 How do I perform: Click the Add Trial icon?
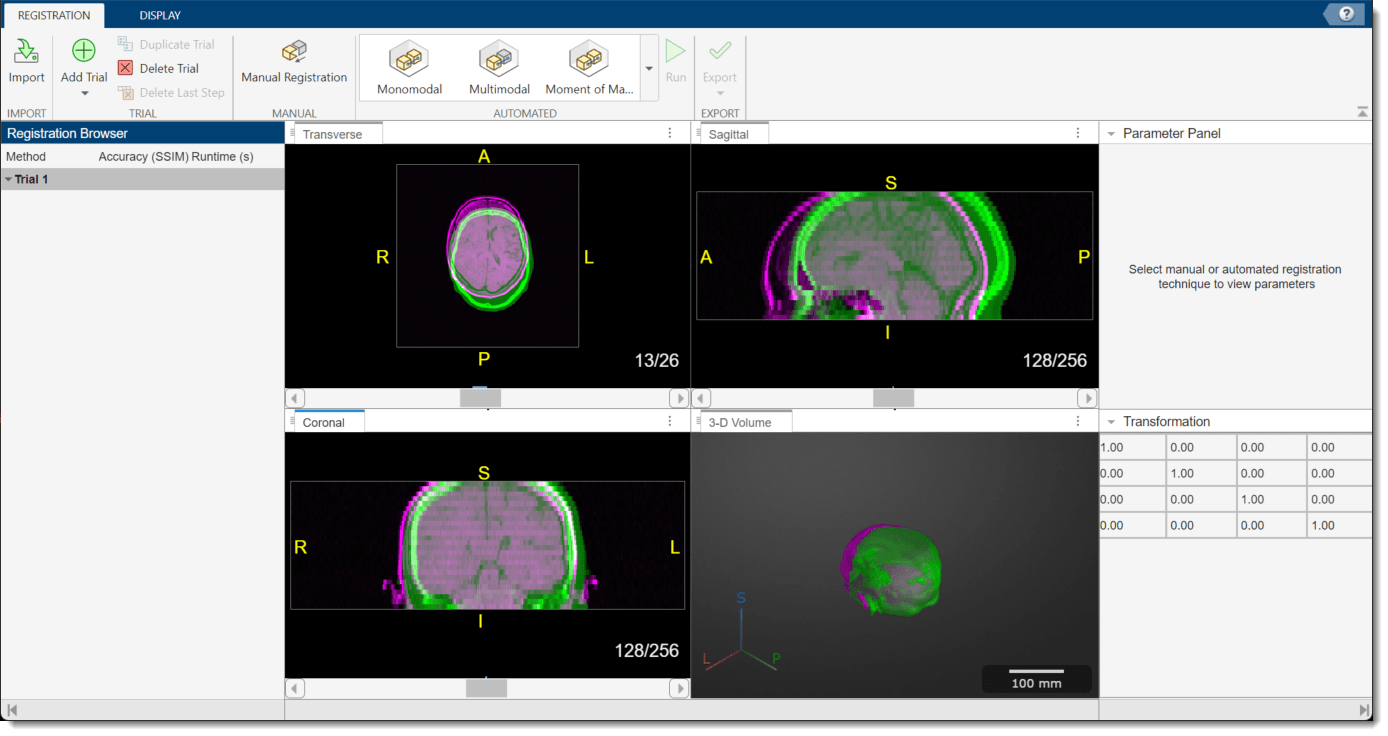point(82,52)
